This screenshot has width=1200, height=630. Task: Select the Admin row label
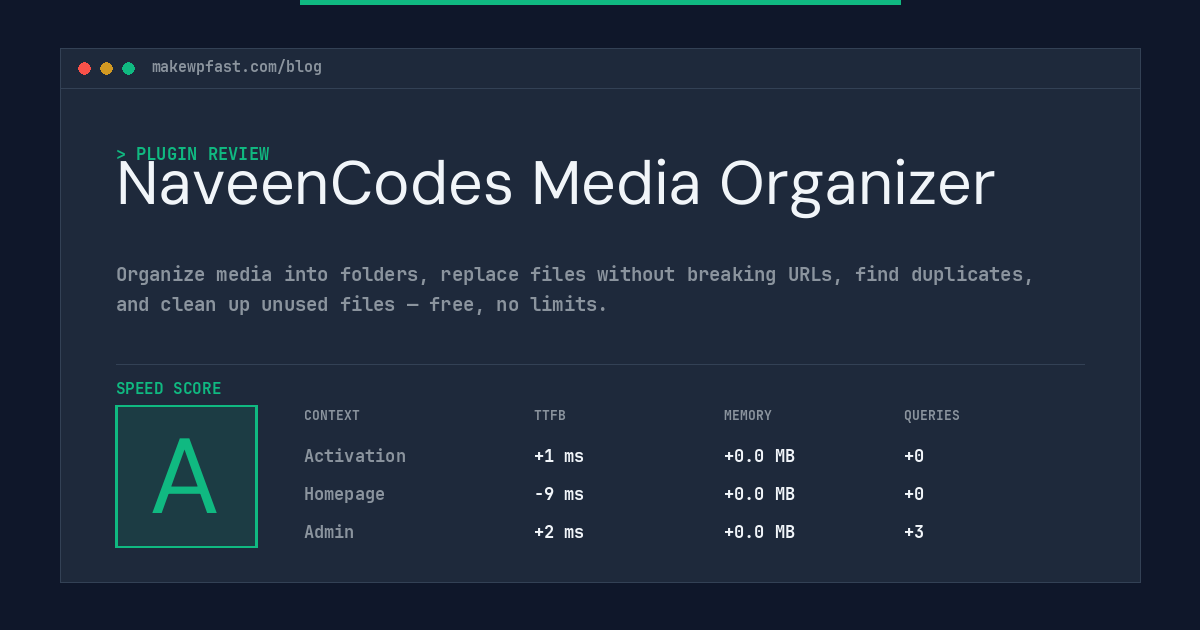[x=329, y=532]
